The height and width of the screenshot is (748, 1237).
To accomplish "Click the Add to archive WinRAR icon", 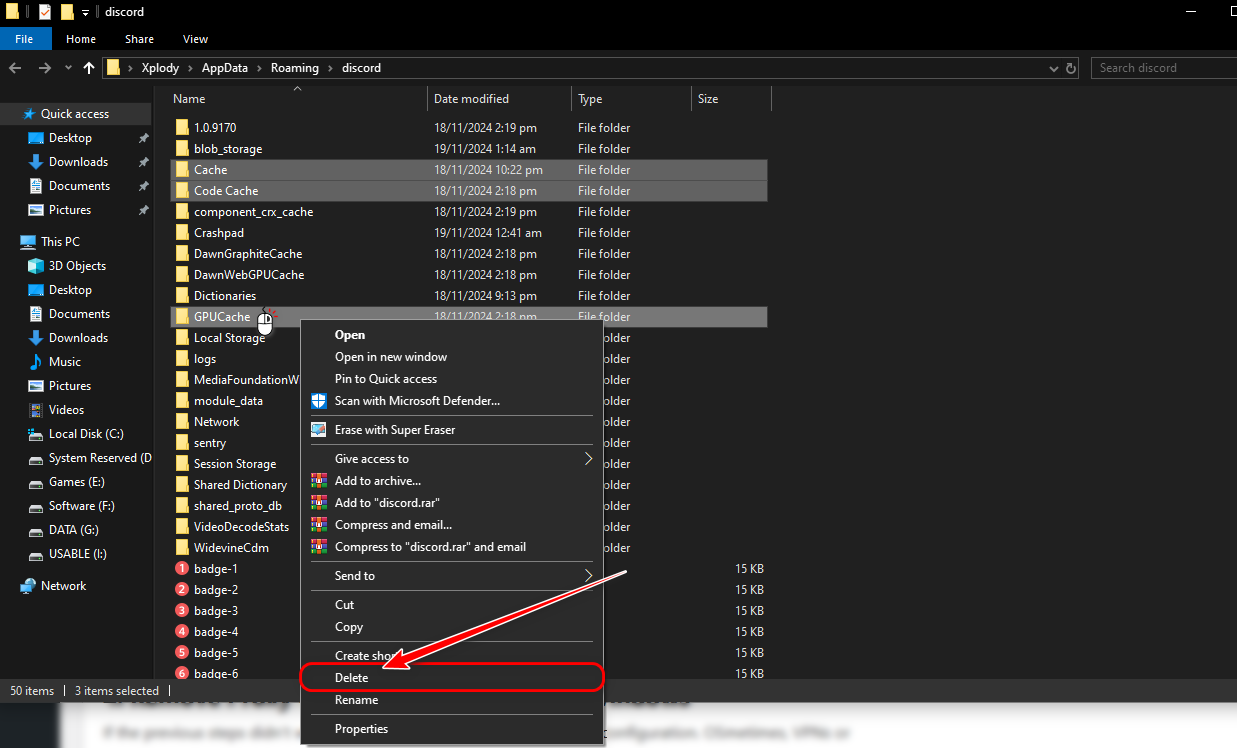I will (319, 481).
